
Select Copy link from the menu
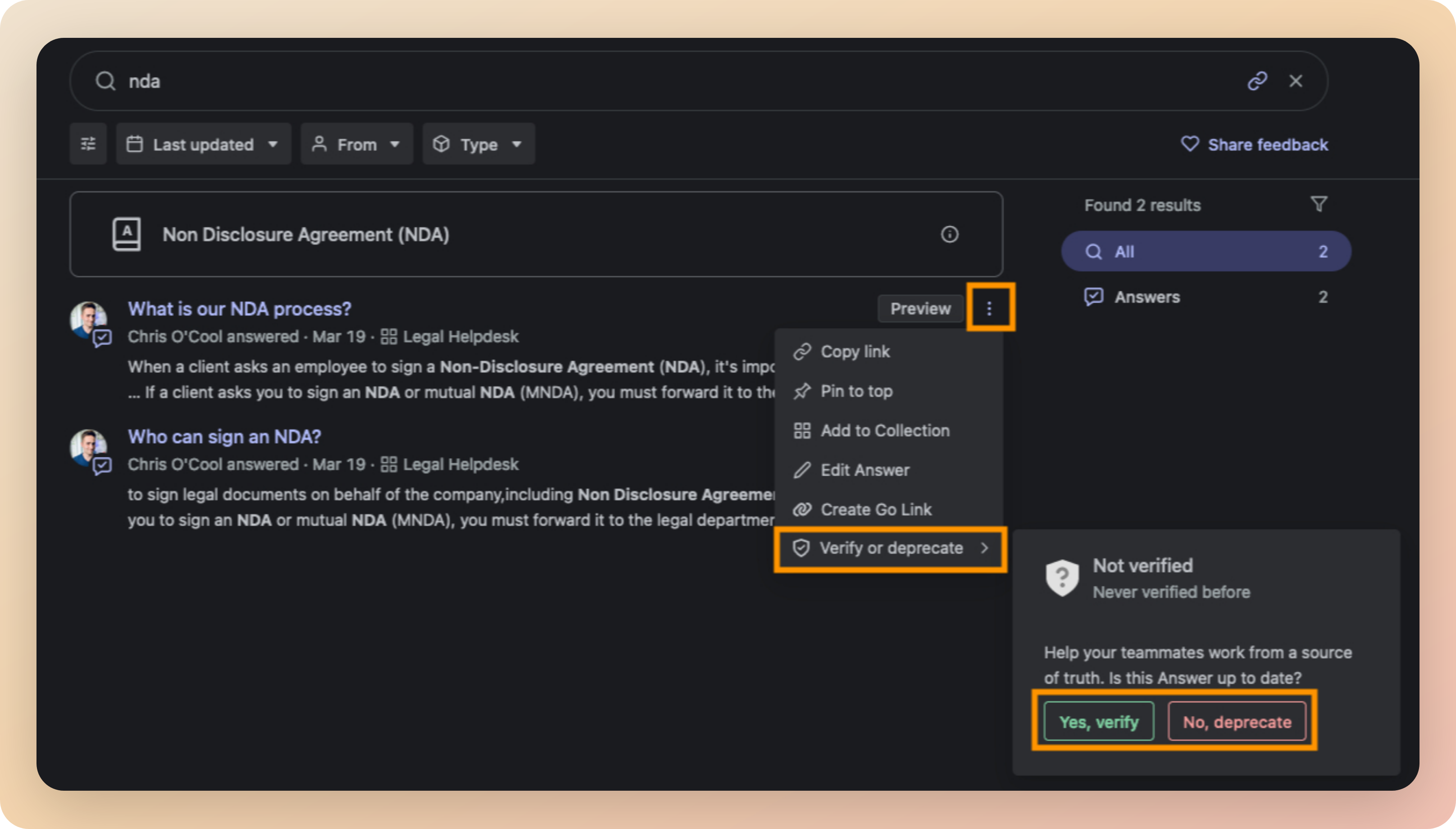pos(854,352)
